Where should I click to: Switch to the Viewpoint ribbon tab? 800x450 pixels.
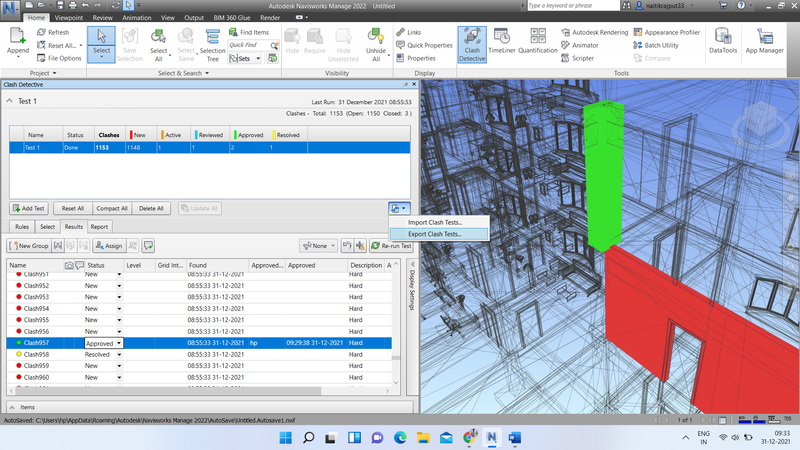click(69, 17)
